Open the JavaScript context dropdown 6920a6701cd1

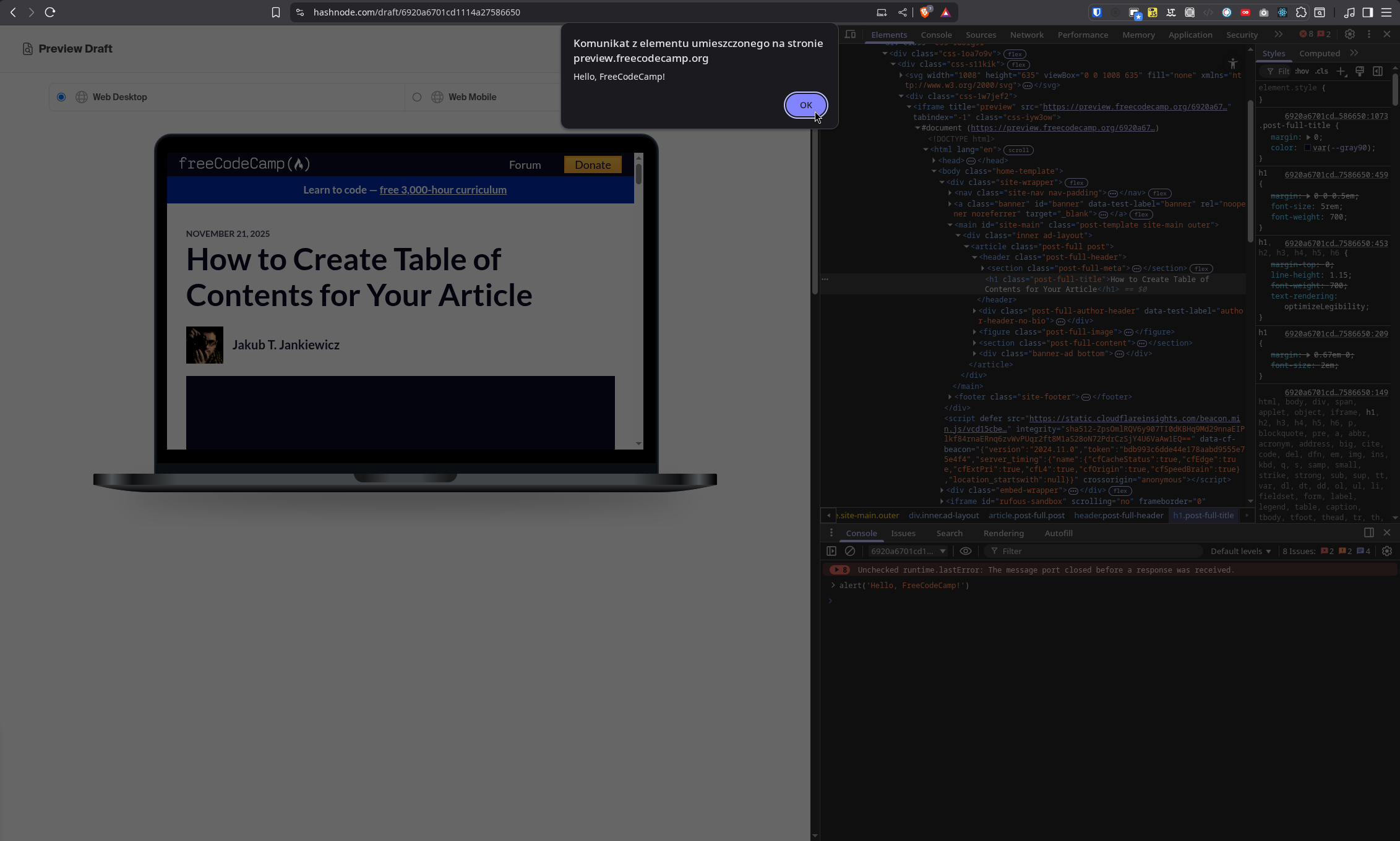pos(908,551)
